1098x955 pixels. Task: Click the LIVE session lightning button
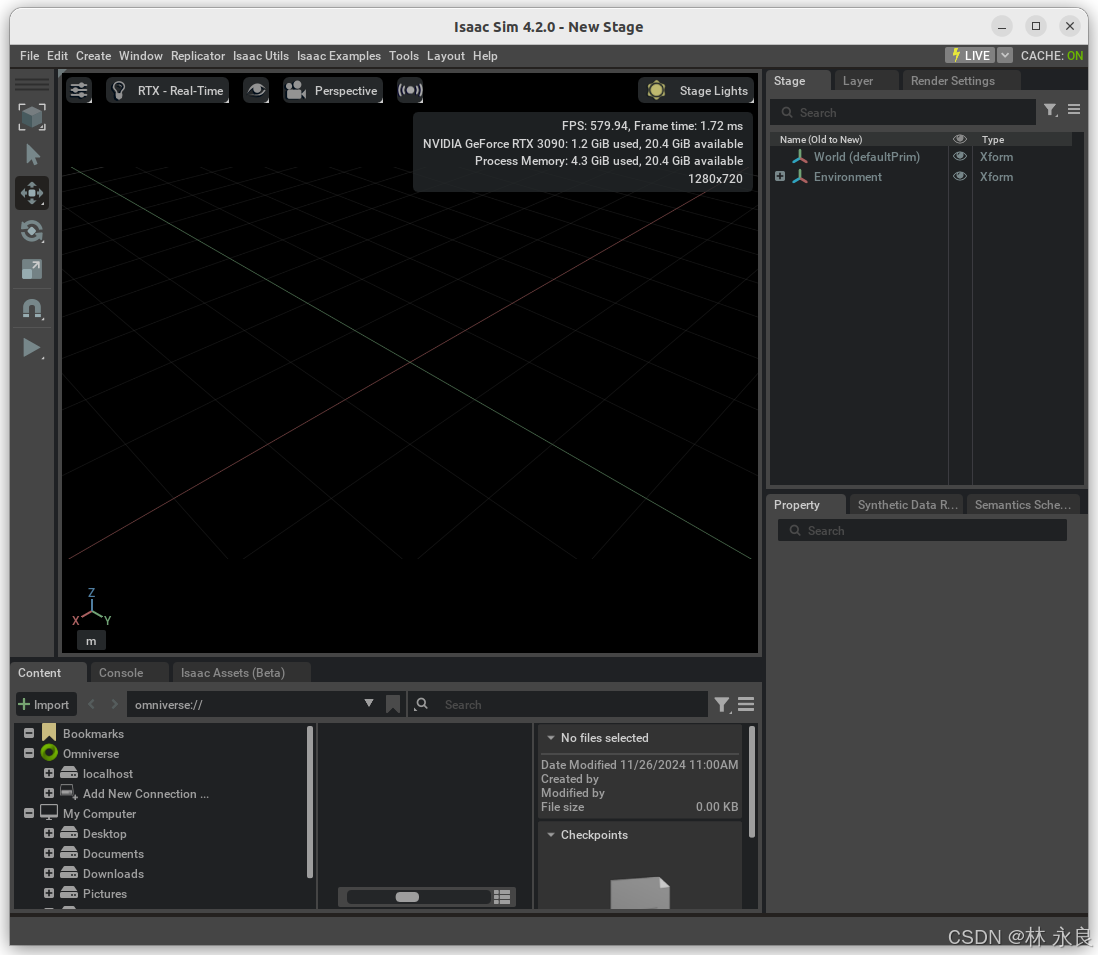tap(970, 55)
